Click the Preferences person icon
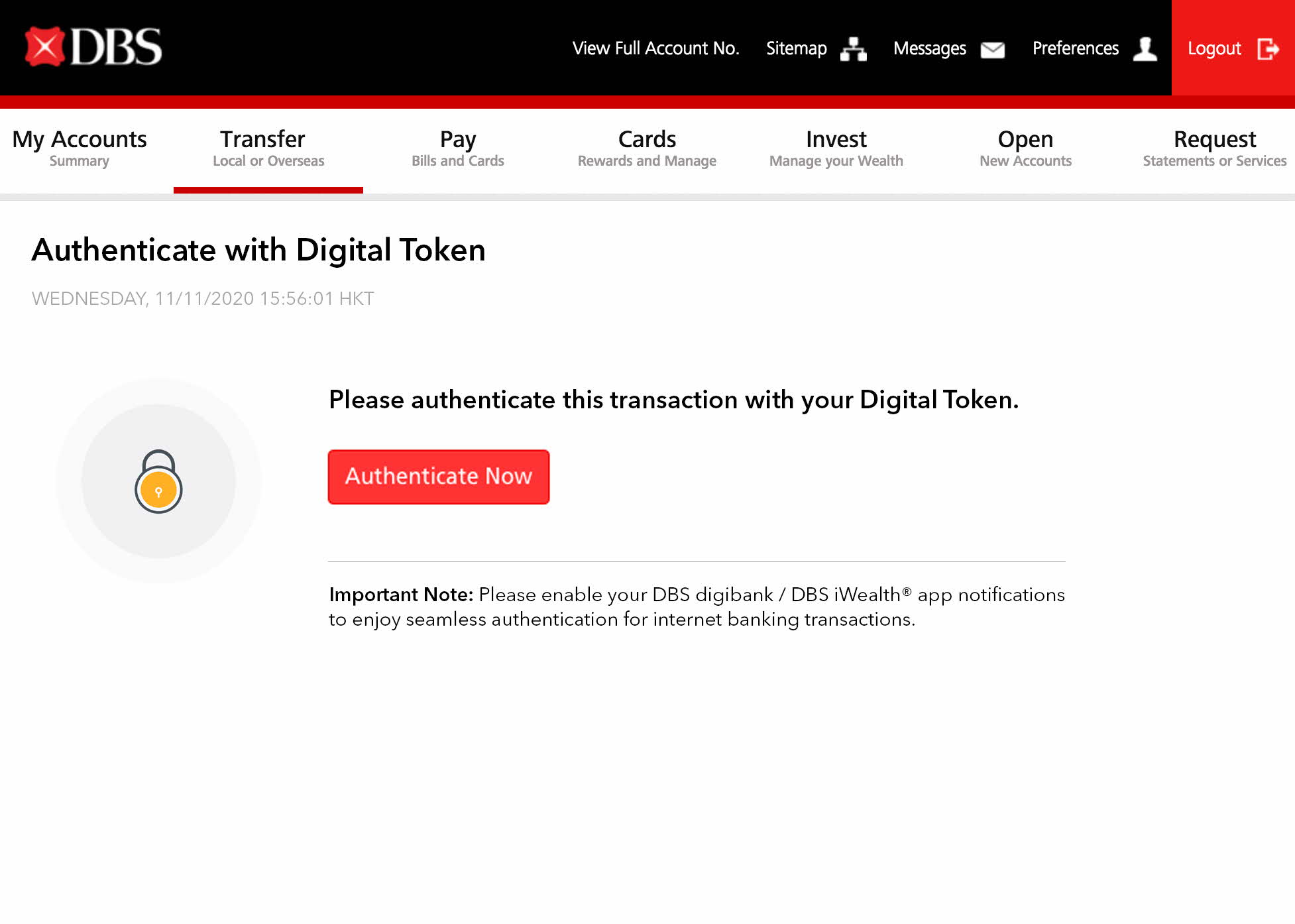Viewport: 1295px width, 924px height. [x=1145, y=49]
